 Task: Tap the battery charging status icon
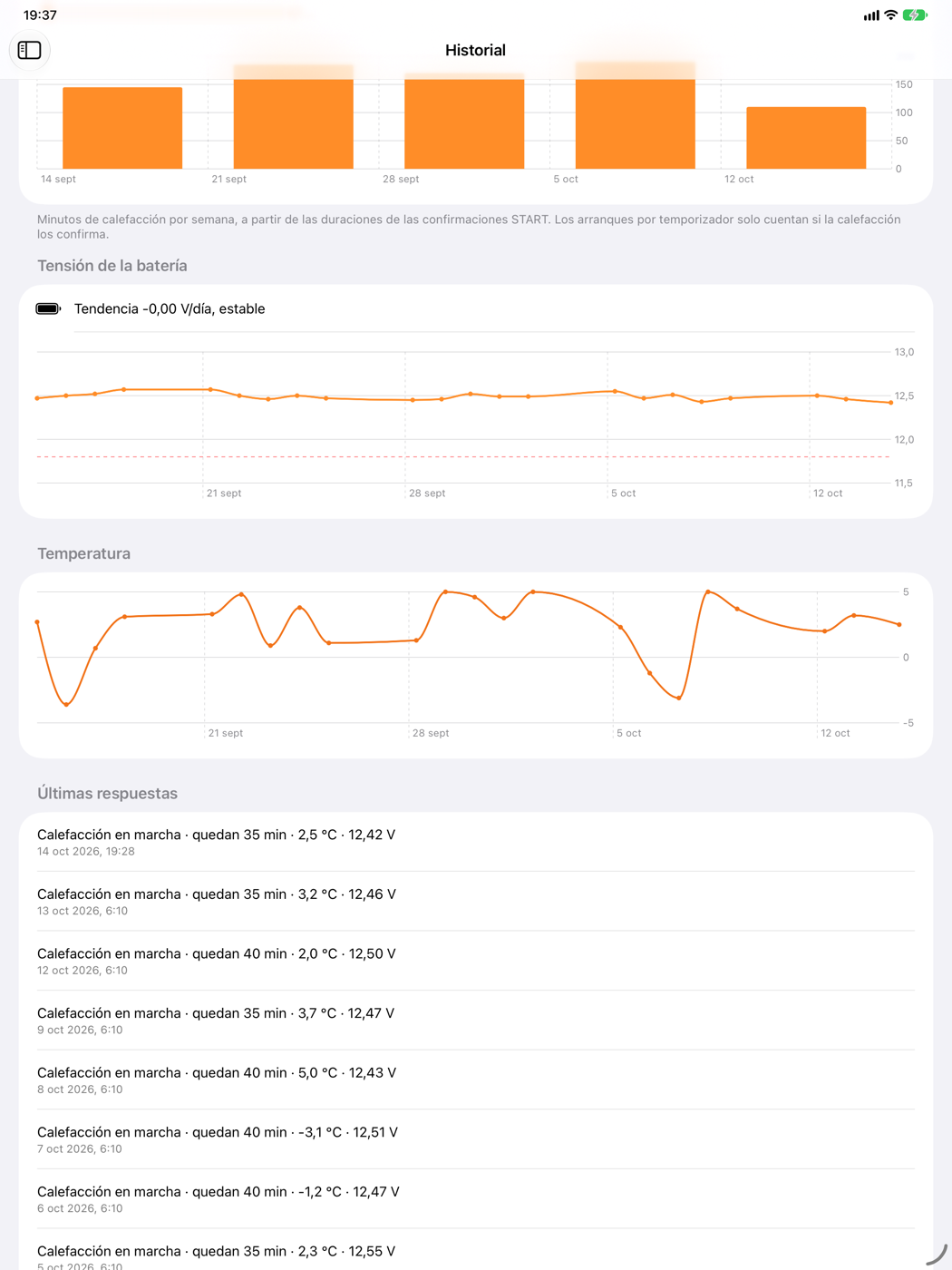pos(914,15)
